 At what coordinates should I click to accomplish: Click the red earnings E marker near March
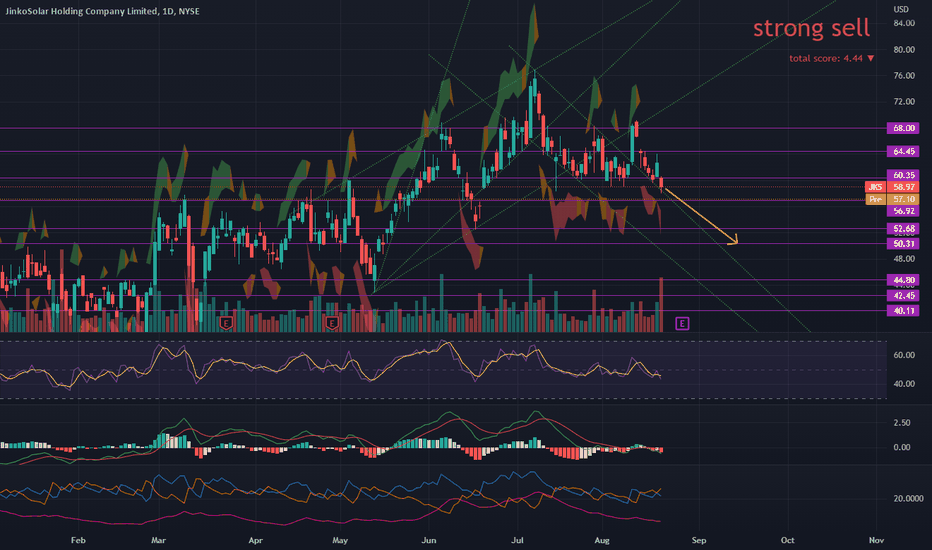coord(226,323)
